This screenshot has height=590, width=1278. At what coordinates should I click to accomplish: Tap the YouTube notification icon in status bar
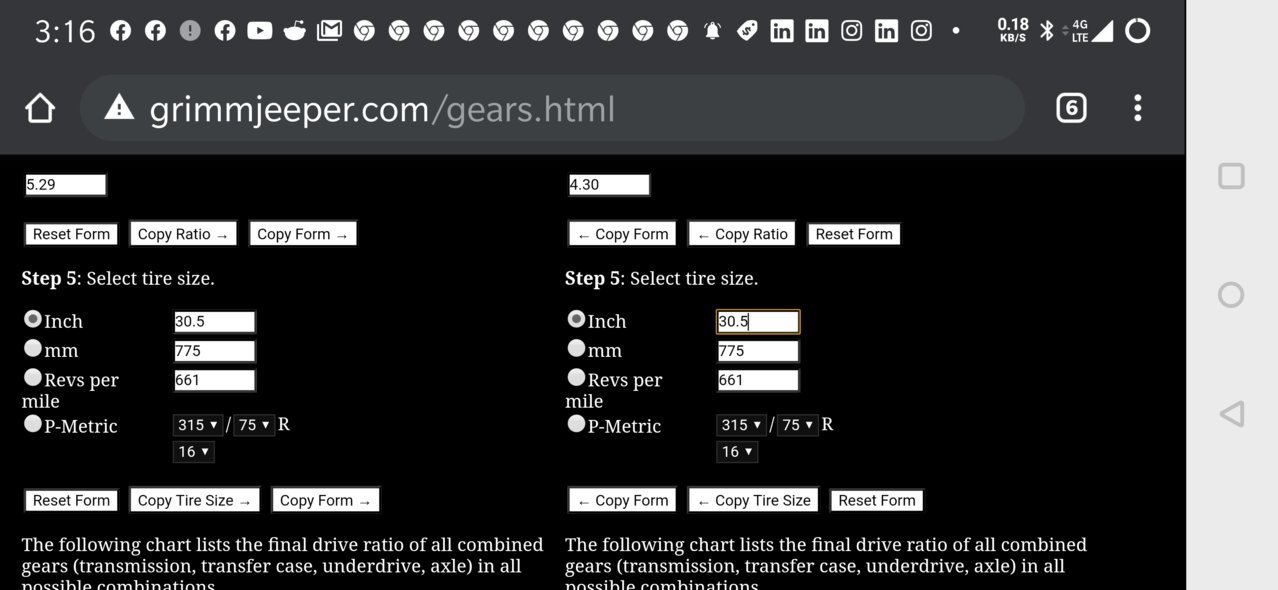point(259,31)
